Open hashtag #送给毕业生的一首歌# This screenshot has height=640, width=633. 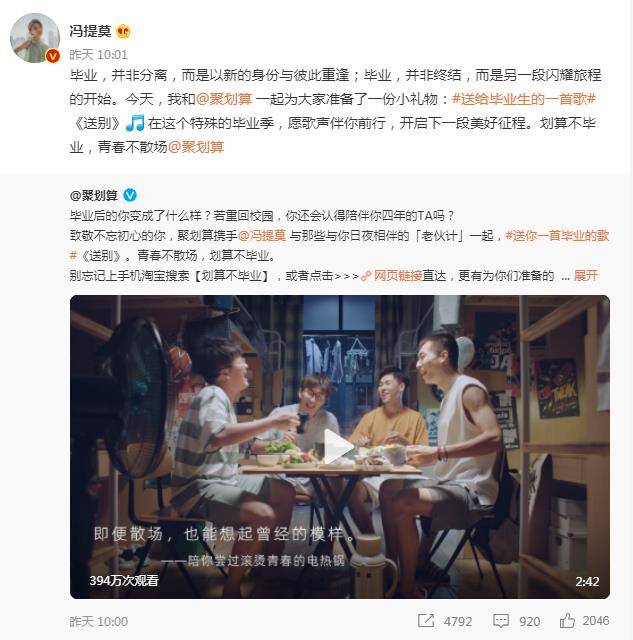524,99
